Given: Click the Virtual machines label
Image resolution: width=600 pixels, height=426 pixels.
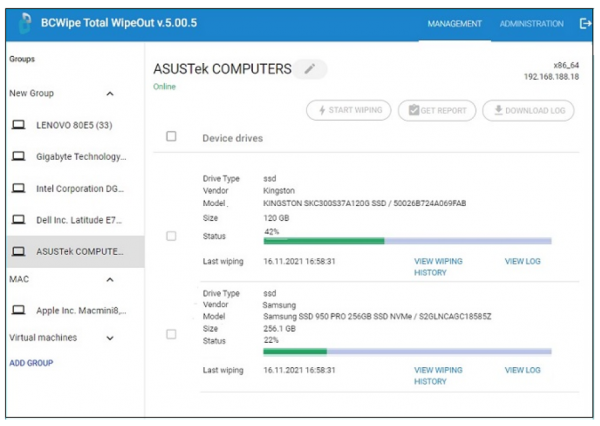Looking at the screenshot, I should point(43,338).
